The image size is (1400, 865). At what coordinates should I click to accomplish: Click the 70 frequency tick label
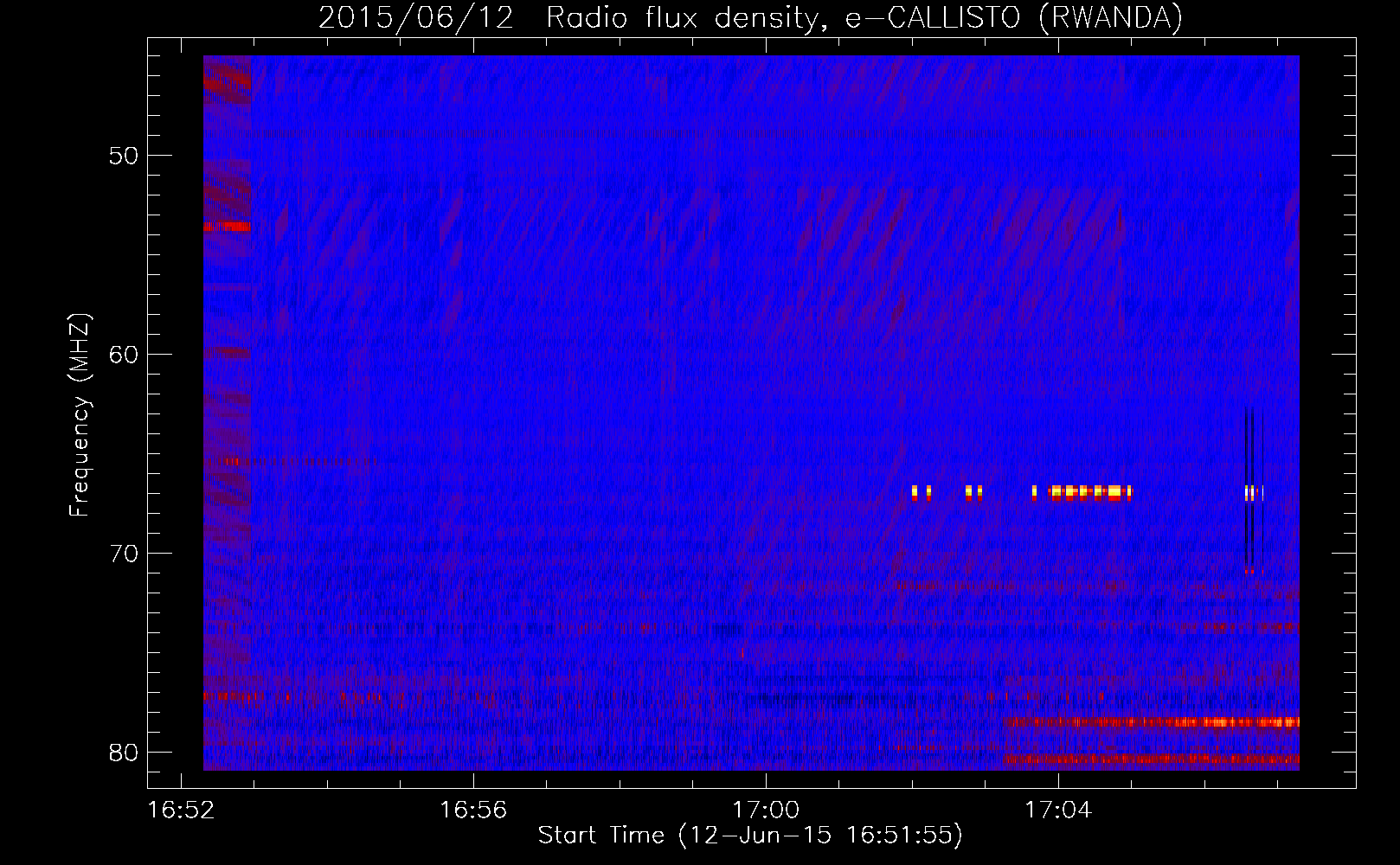click(x=124, y=553)
